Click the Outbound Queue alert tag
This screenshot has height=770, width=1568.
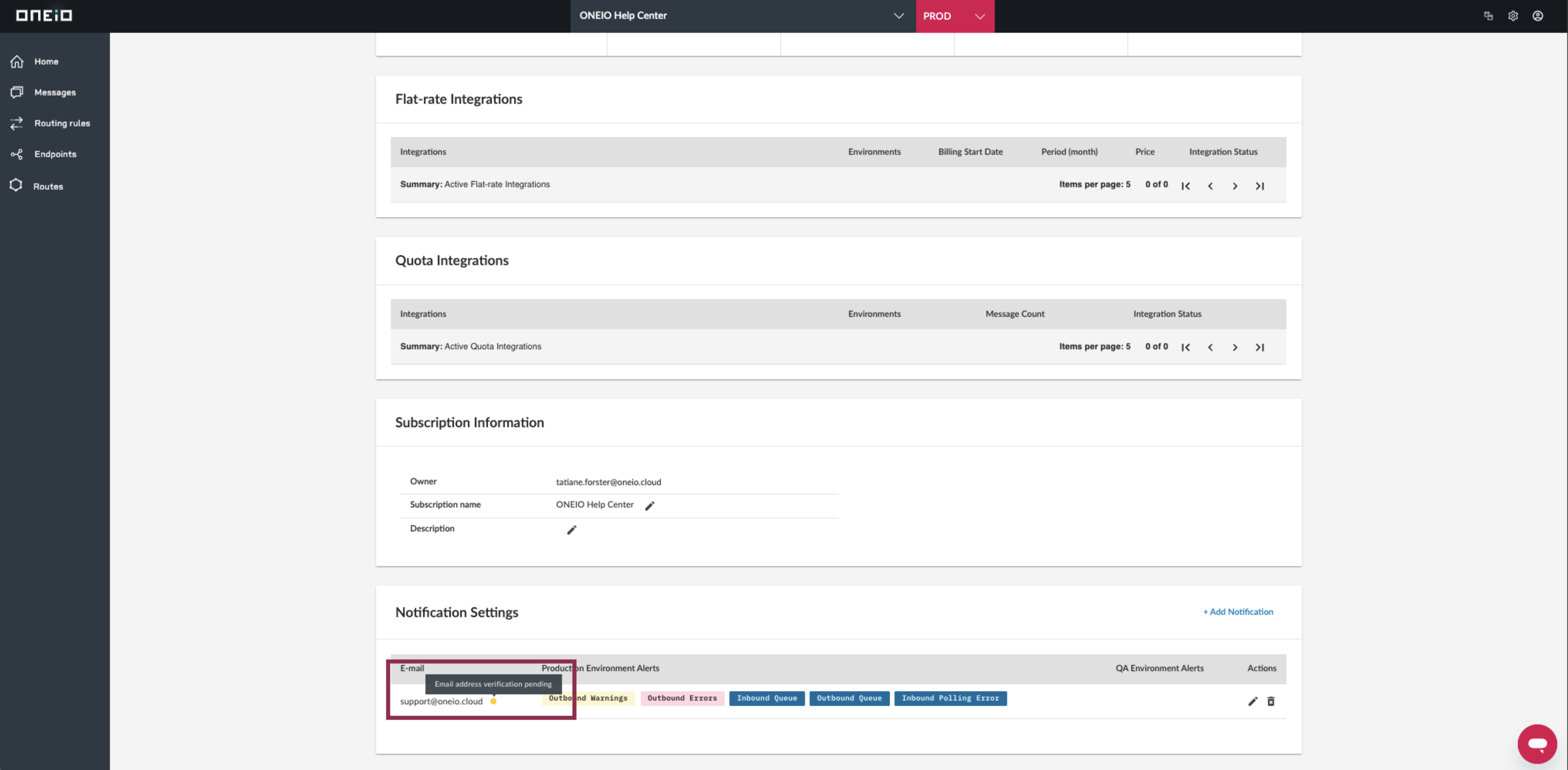point(849,698)
